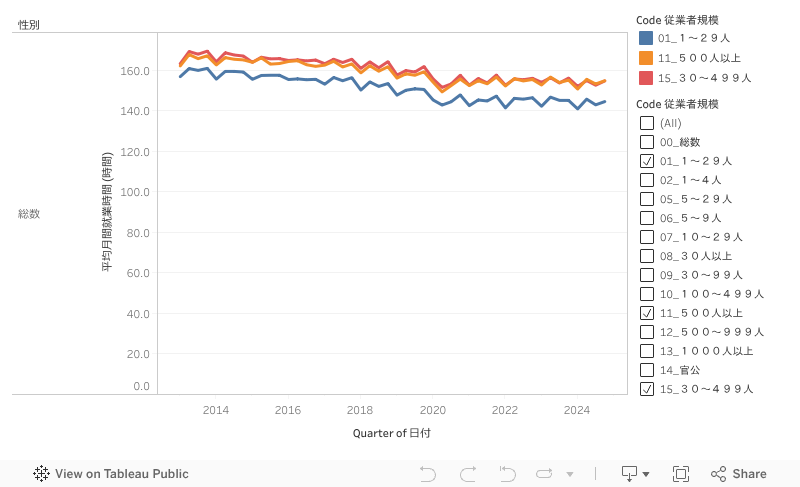Check the (All) filter checkbox
This screenshot has height=487, width=800.
click(647, 123)
